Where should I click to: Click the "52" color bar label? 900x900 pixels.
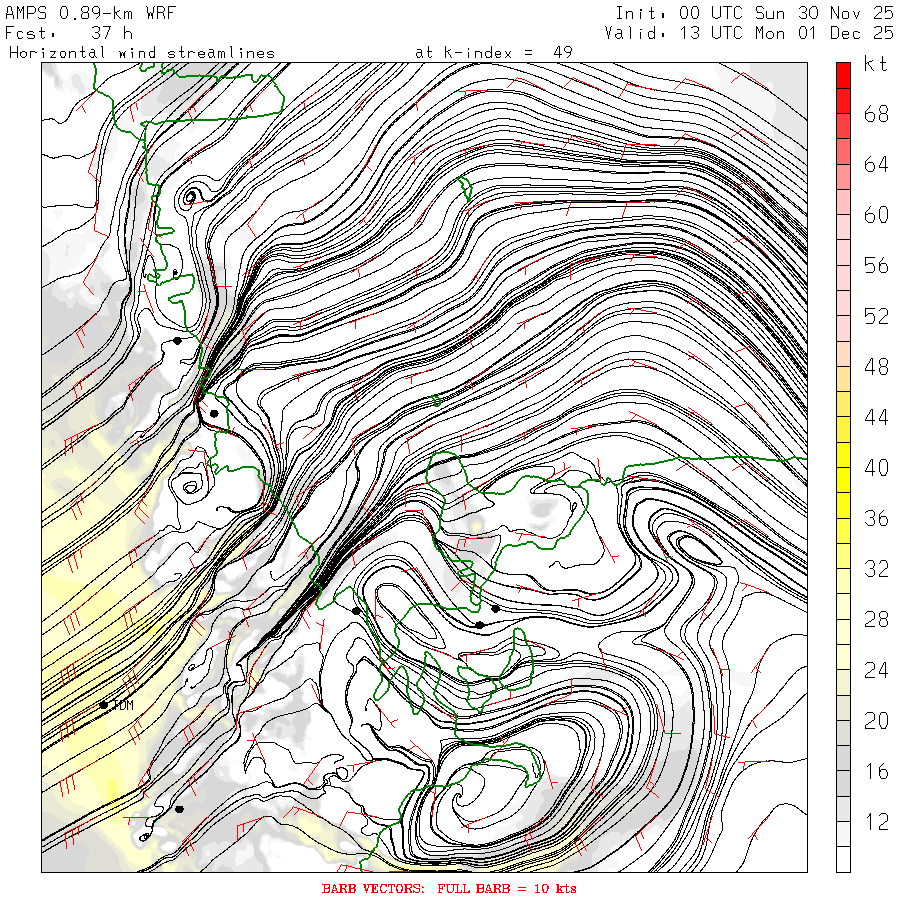click(x=876, y=316)
